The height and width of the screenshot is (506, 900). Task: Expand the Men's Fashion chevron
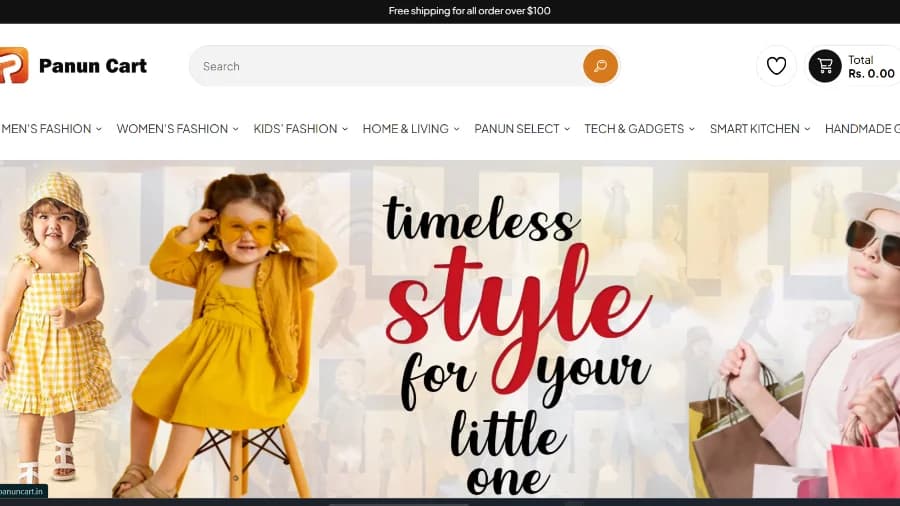coord(99,129)
